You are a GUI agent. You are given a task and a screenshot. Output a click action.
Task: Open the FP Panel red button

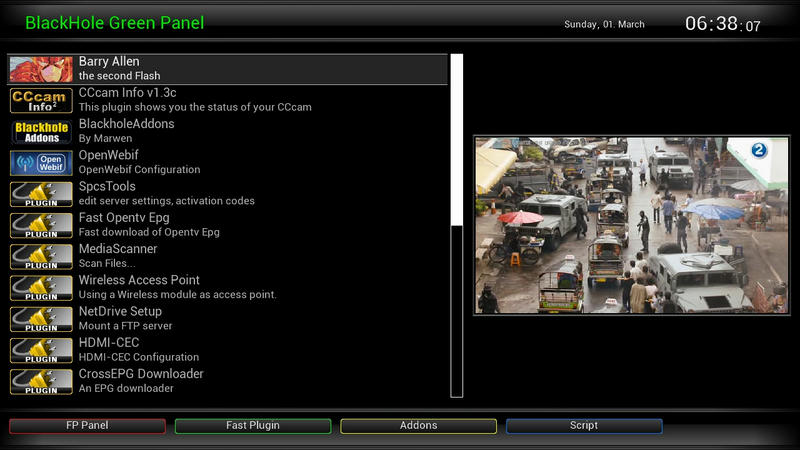[87, 426]
